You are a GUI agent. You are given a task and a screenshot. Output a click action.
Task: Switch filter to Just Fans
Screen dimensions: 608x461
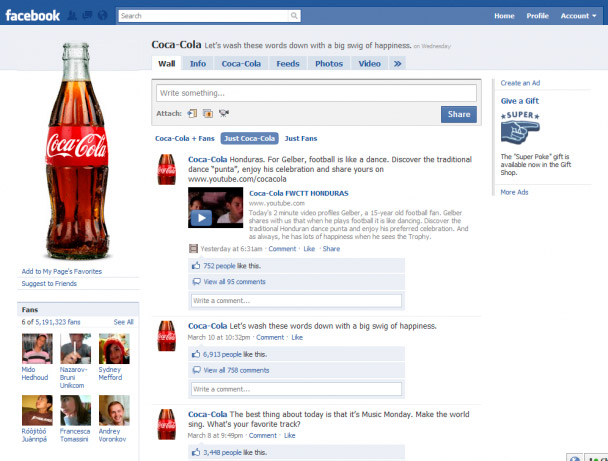[x=301, y=138]
